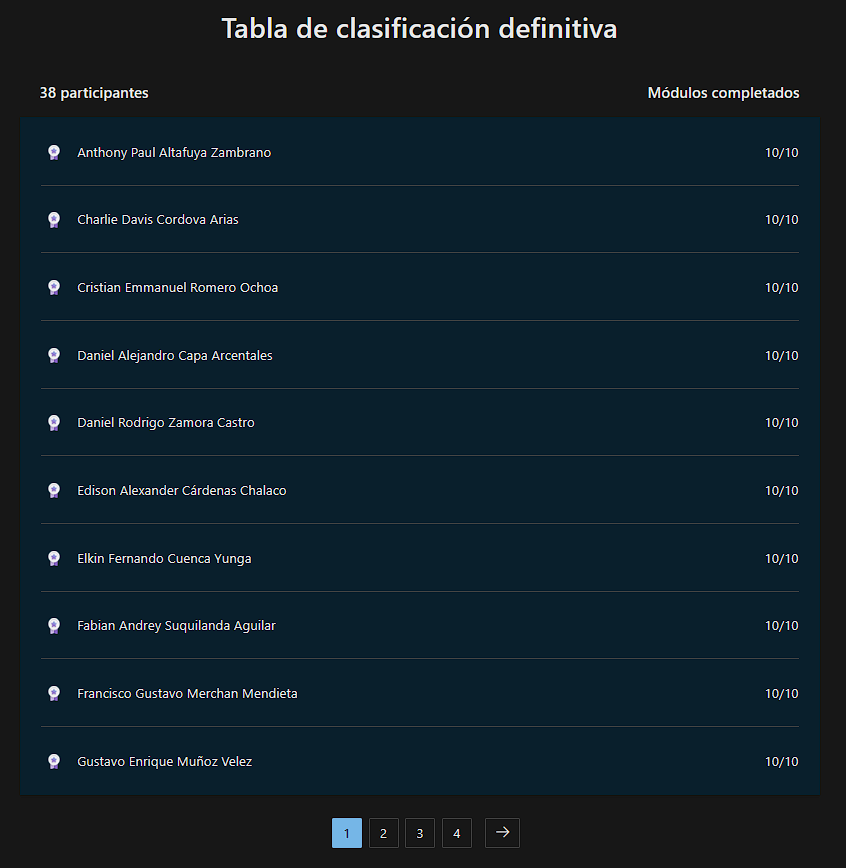The width and height of the screenshot is (846, 868).
Task: Click the name Daniel Alejandro Capa Arcentales
Action: coord(174,355)
